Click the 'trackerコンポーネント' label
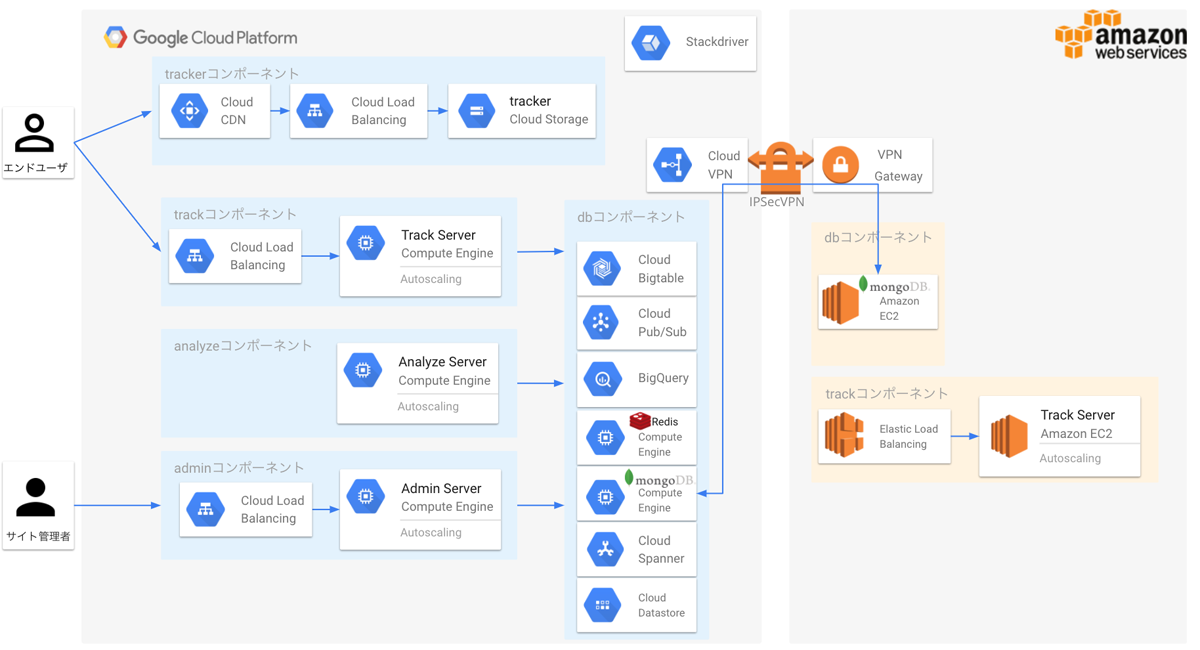 [x=232, y=73]
